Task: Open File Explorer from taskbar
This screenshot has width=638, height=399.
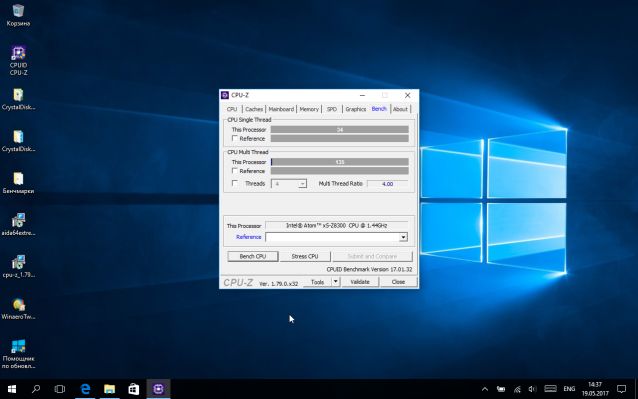Action: pyautogui.click(x=109, y=389)
